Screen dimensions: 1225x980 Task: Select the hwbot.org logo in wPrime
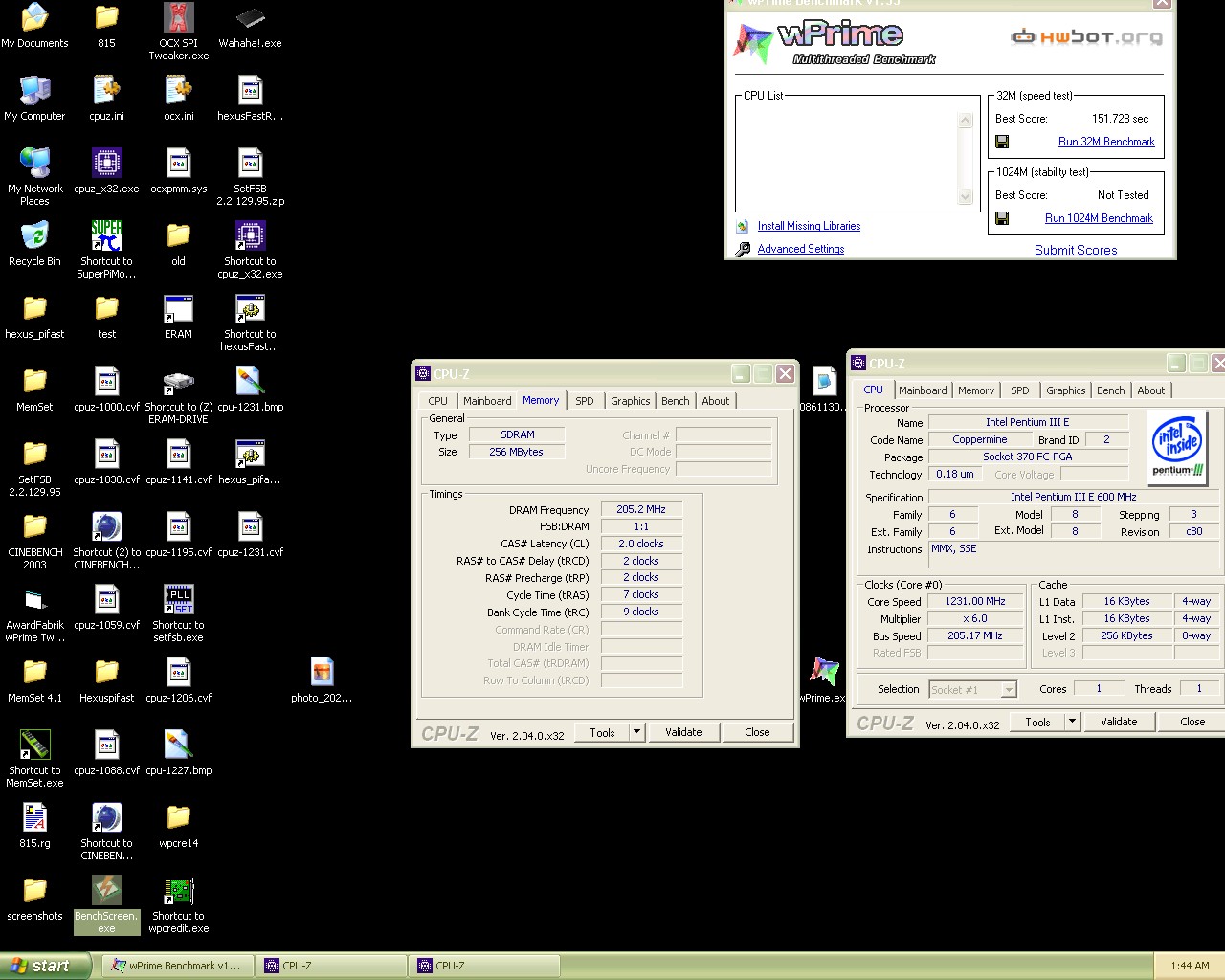[1087, 37]
